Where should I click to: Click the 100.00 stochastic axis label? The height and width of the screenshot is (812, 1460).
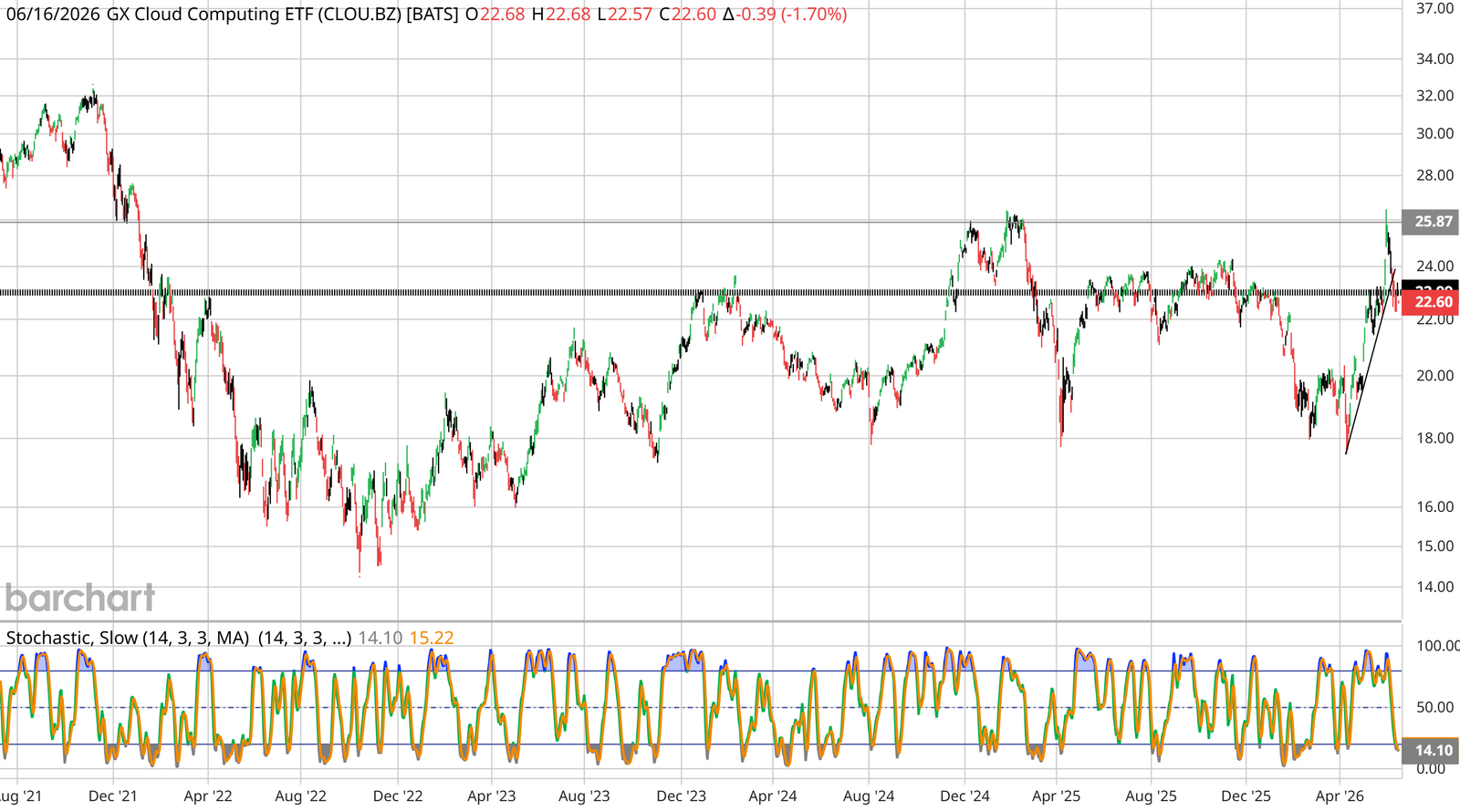point(1436,646)
